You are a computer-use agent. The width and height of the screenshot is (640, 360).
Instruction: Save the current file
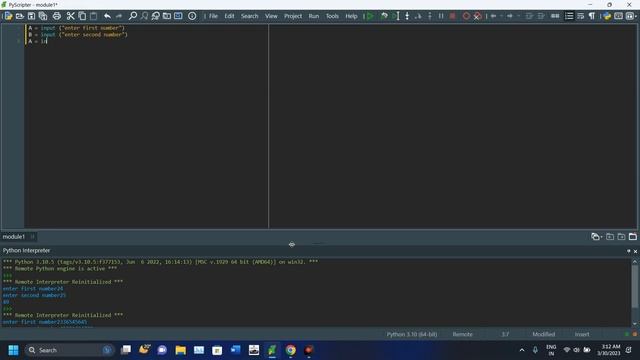(31, 16)
